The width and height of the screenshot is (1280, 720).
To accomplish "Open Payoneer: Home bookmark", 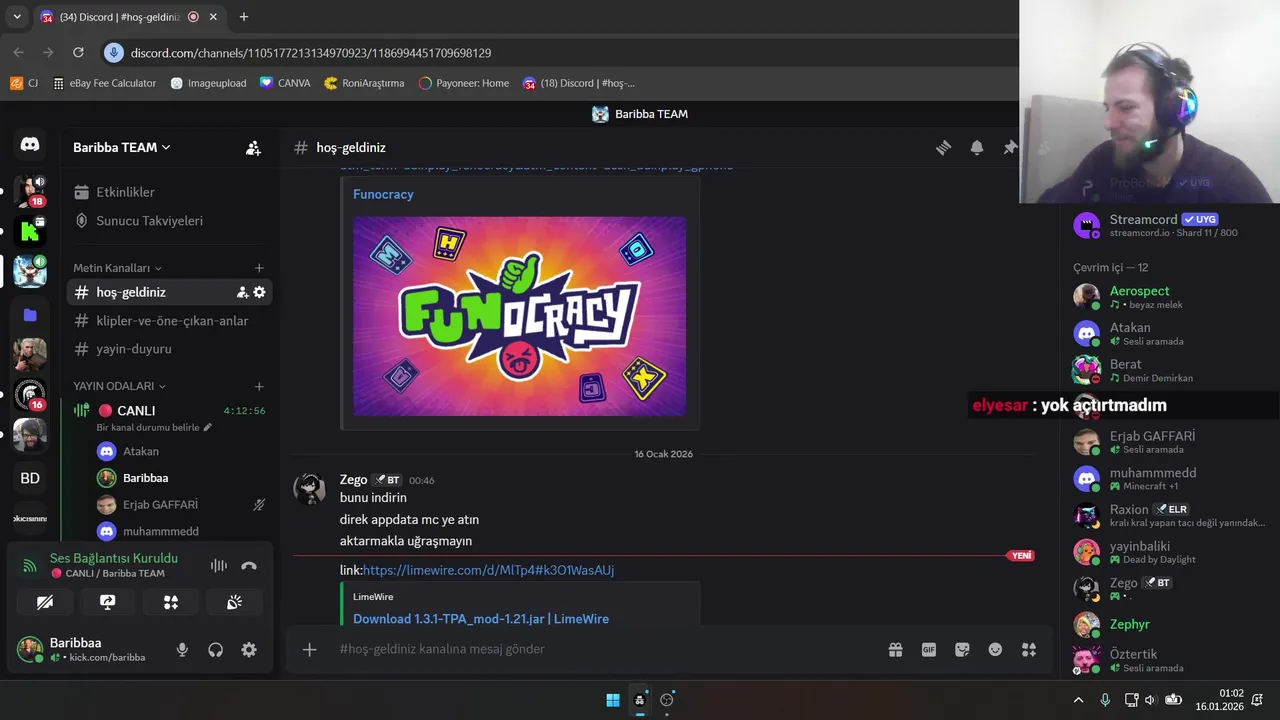I will tap(464, 83).
